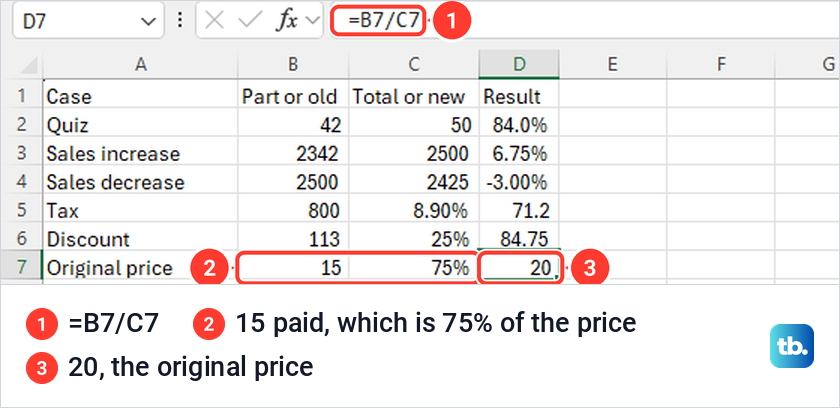
Task: Select the cell with value 800
Action: click(293, 210)
